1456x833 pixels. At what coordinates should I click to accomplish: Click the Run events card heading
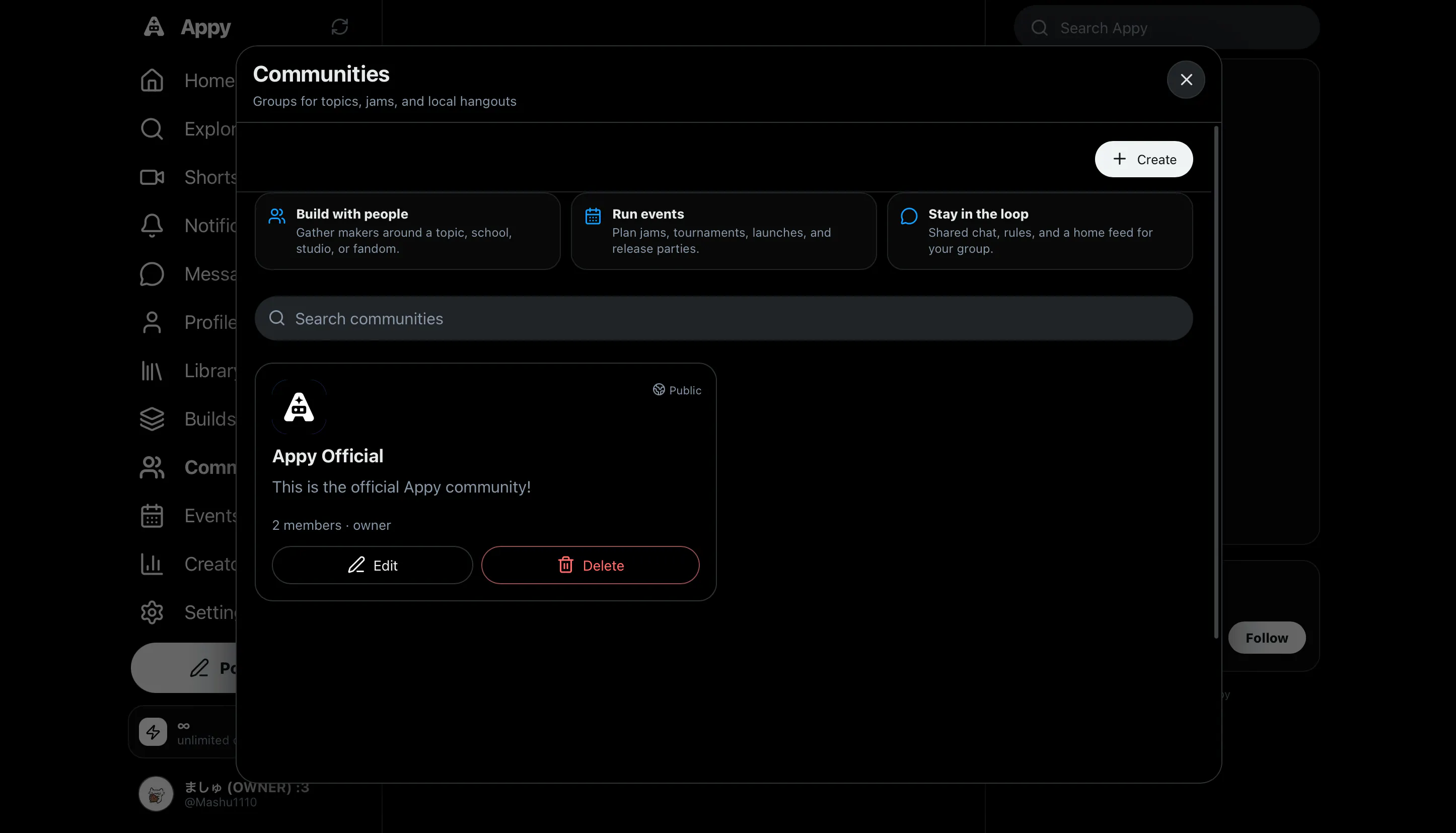[648, 214]
